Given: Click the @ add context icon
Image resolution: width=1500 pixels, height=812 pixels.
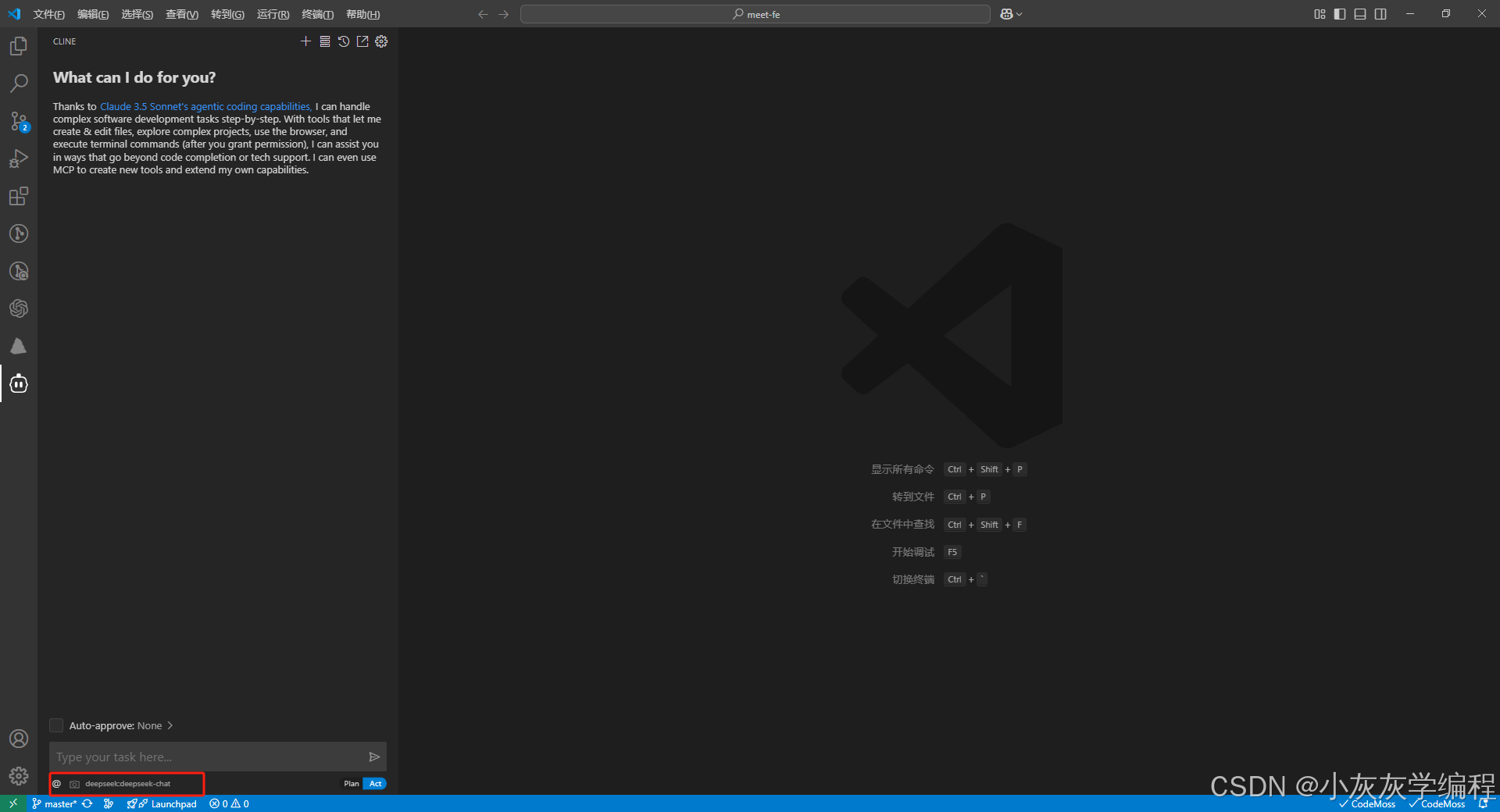Looking at the screenshot, I should 57,784.
